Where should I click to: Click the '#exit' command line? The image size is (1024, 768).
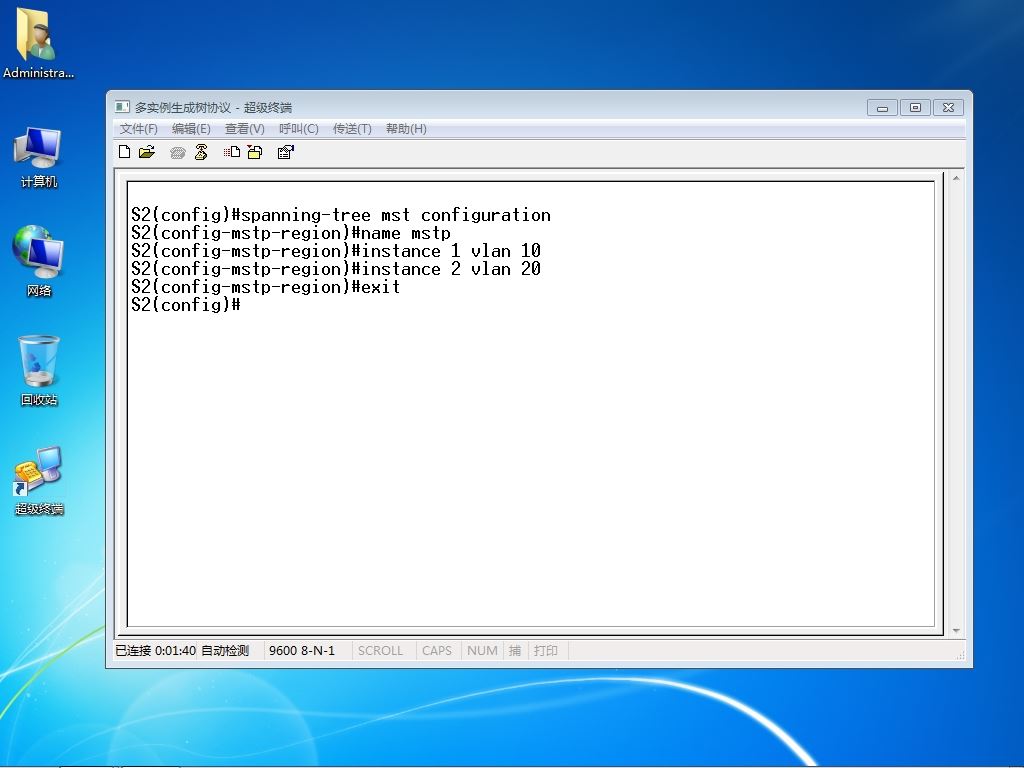[265, 287]
